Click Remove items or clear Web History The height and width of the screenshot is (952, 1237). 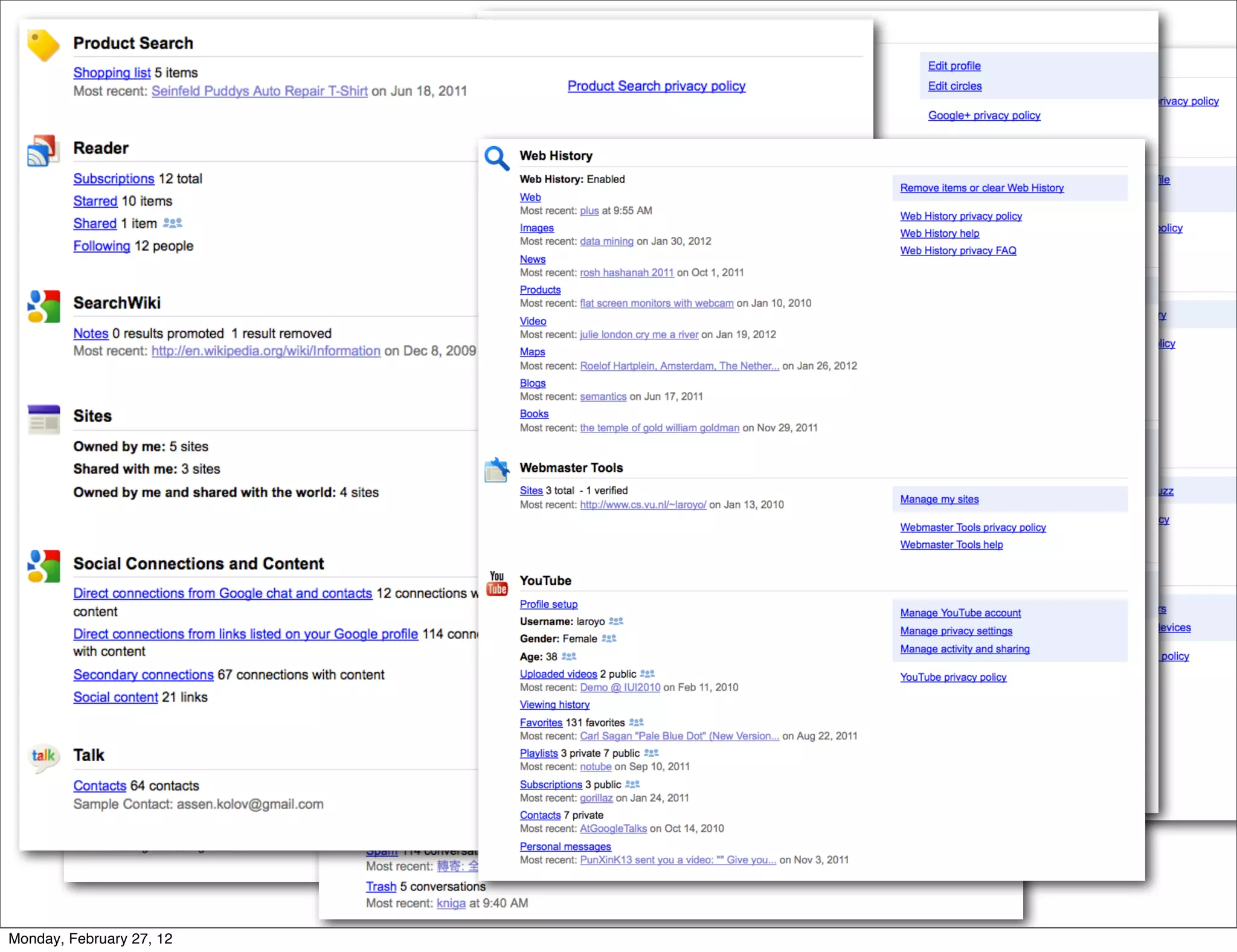coord(982,188)
